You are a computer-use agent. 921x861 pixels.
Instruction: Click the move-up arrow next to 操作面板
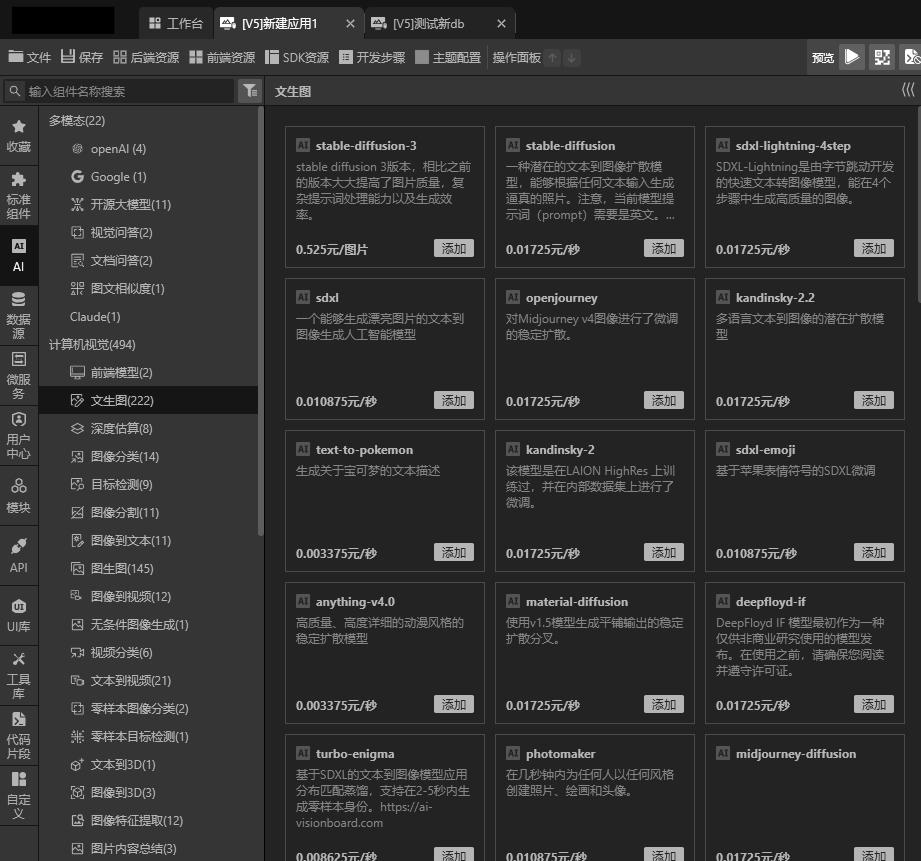coord(552,58)
